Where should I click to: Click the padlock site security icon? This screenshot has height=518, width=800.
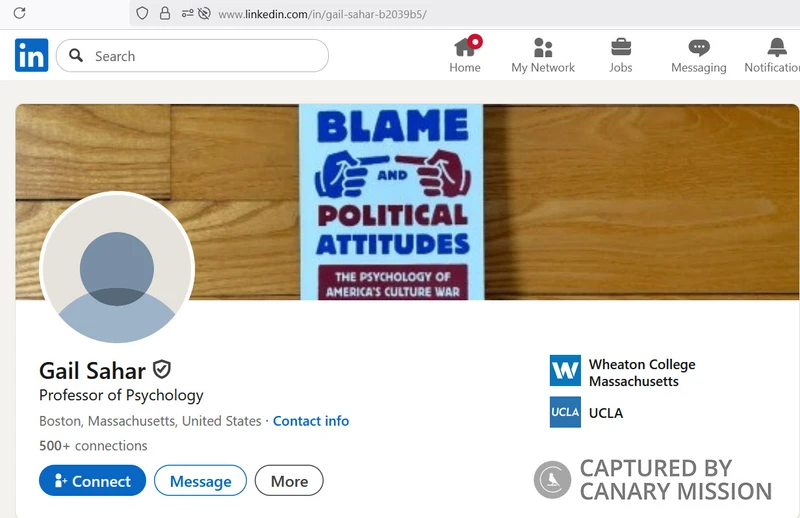165,13
